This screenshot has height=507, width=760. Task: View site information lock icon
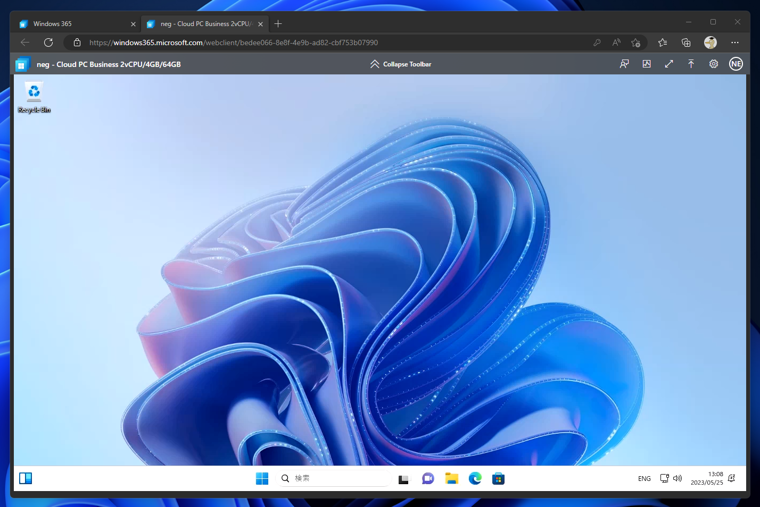[77, 43]
